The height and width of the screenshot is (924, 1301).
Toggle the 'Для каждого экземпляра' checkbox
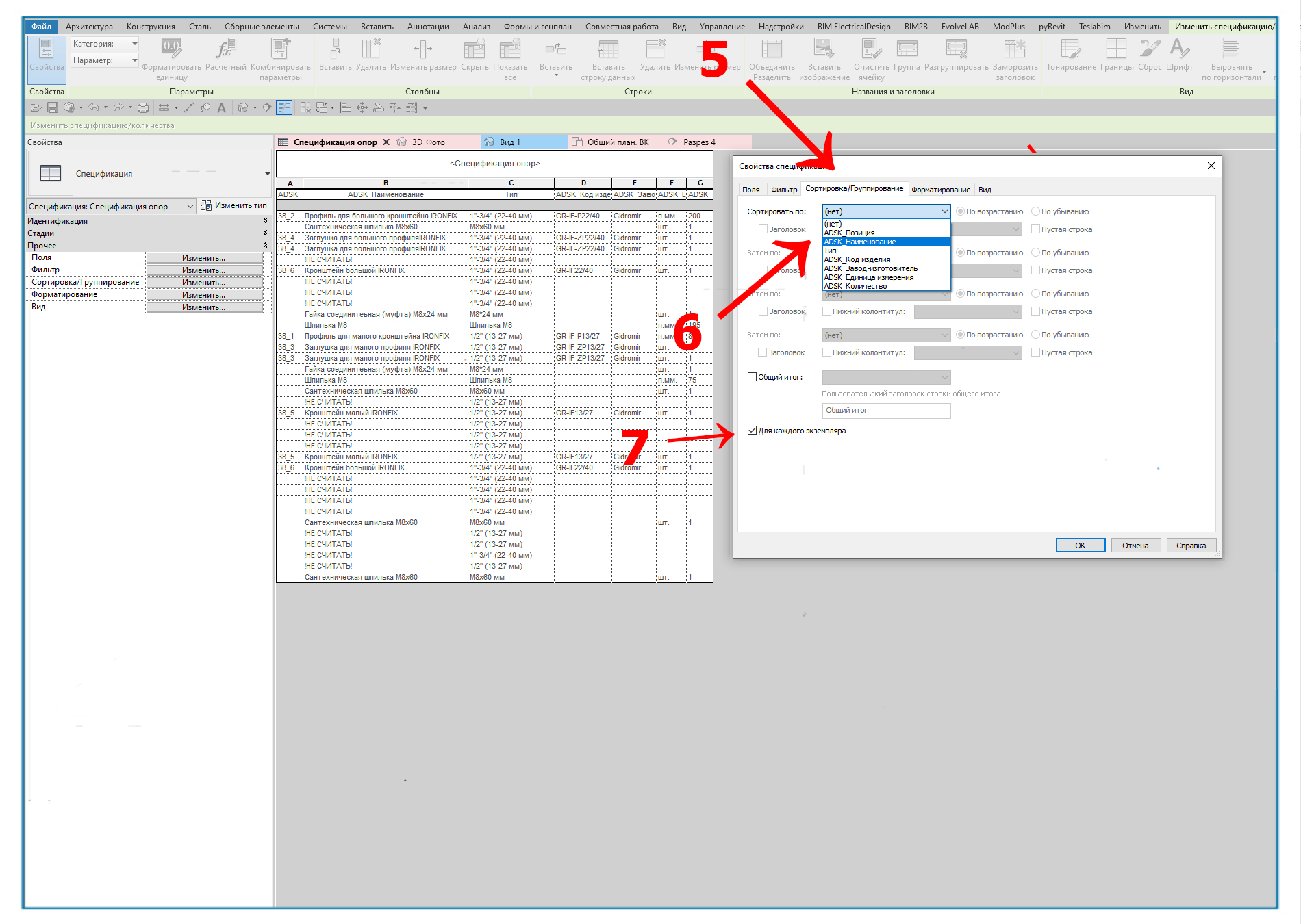(x=752, y=431)
